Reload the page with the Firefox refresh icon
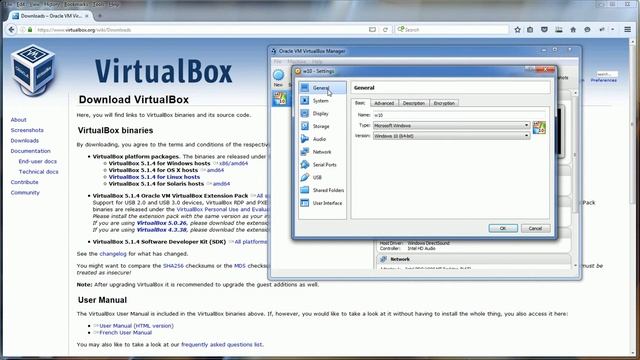 click(x=385, y=30)
